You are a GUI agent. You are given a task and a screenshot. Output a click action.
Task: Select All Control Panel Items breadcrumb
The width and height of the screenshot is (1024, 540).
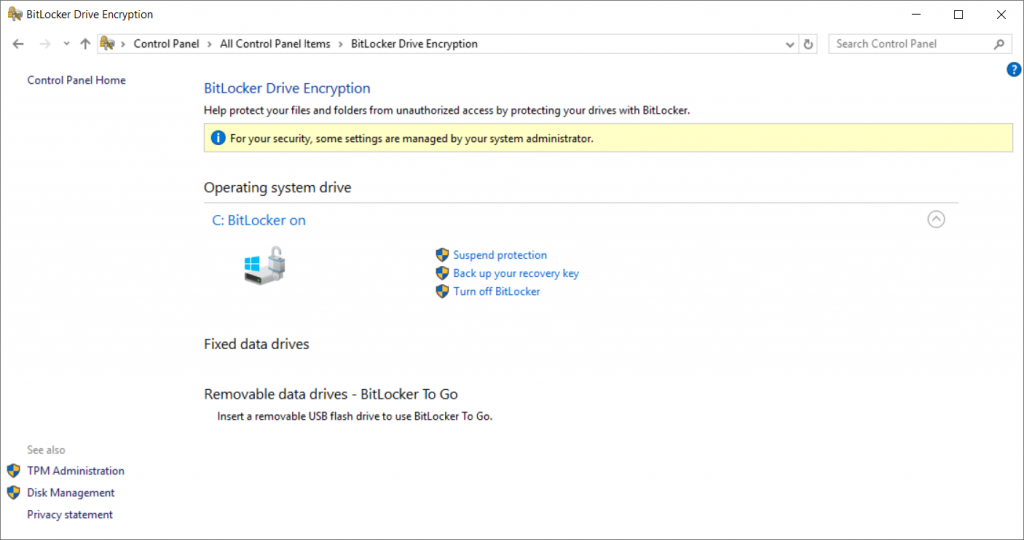click(x=275, y=44)
